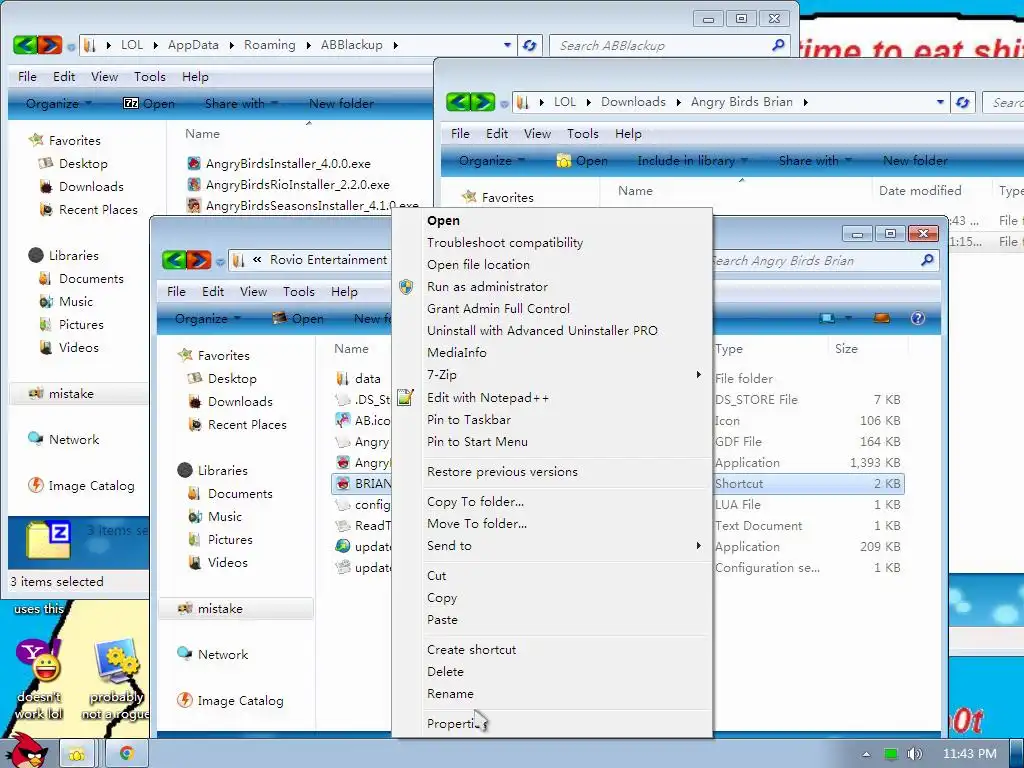Click Open in Angry Birds Brian toolbar

tap(583, 161)
